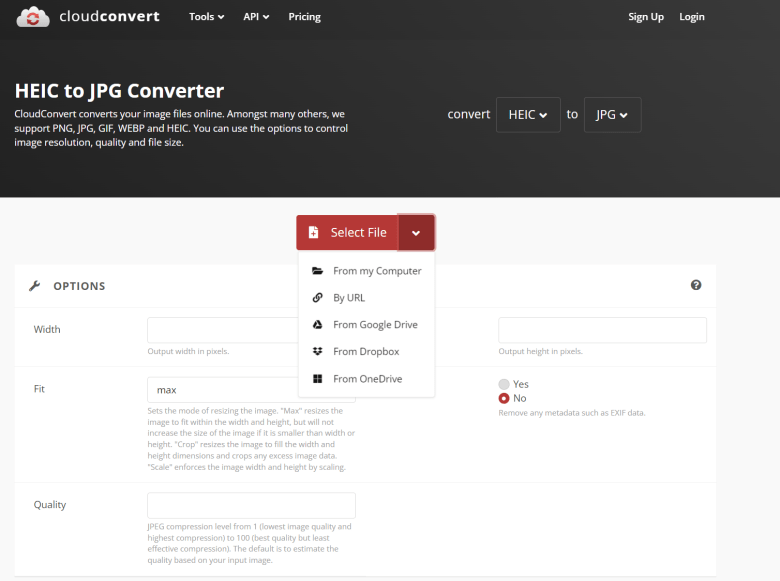
Task: Click the cloudconvert brand name text
Action: pos(109,16)
